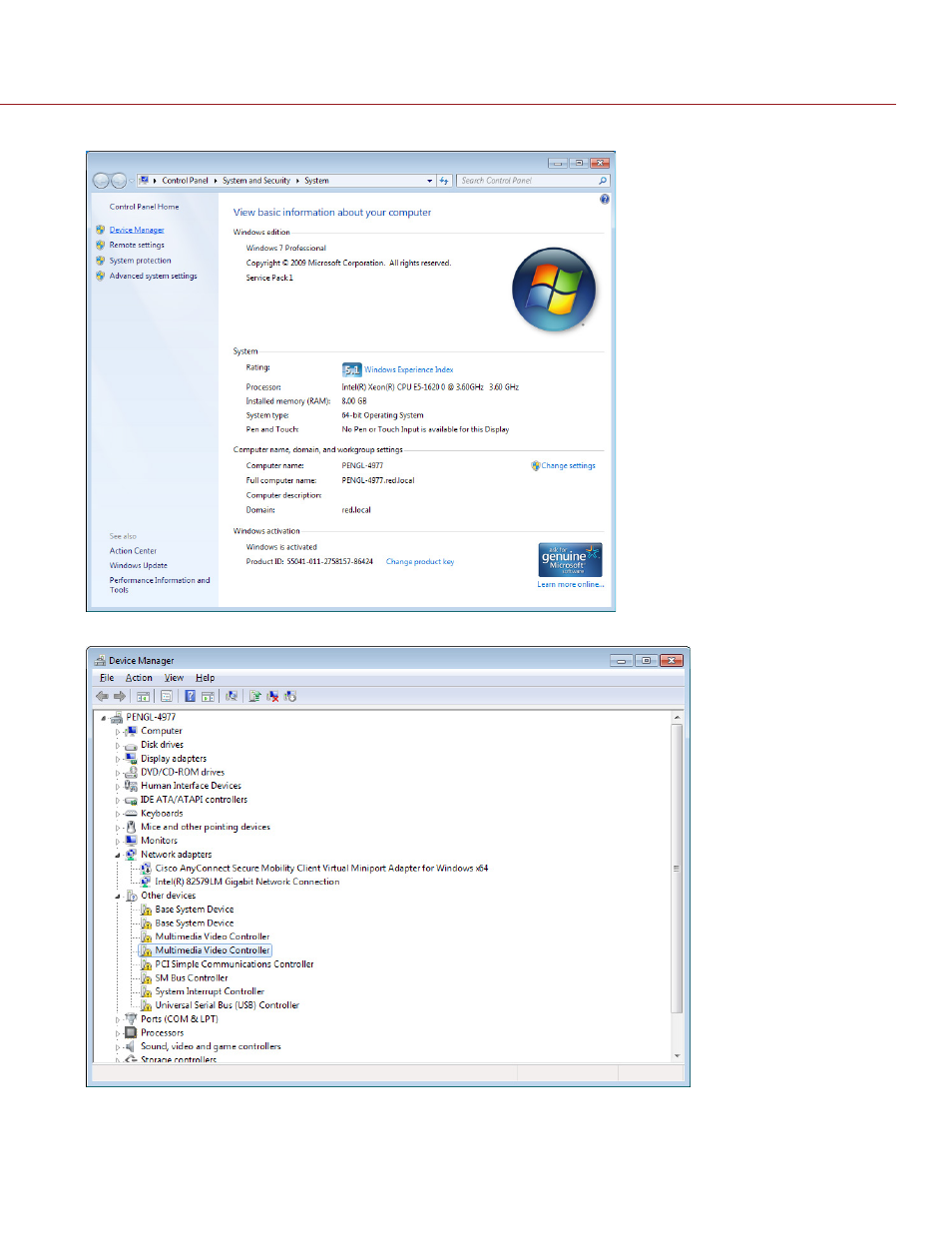Open the address bar history dropdown arrow
Image resolution: width=952 pixels, height=1233 pixels.
pyautogui.click(x=430, y=181)
